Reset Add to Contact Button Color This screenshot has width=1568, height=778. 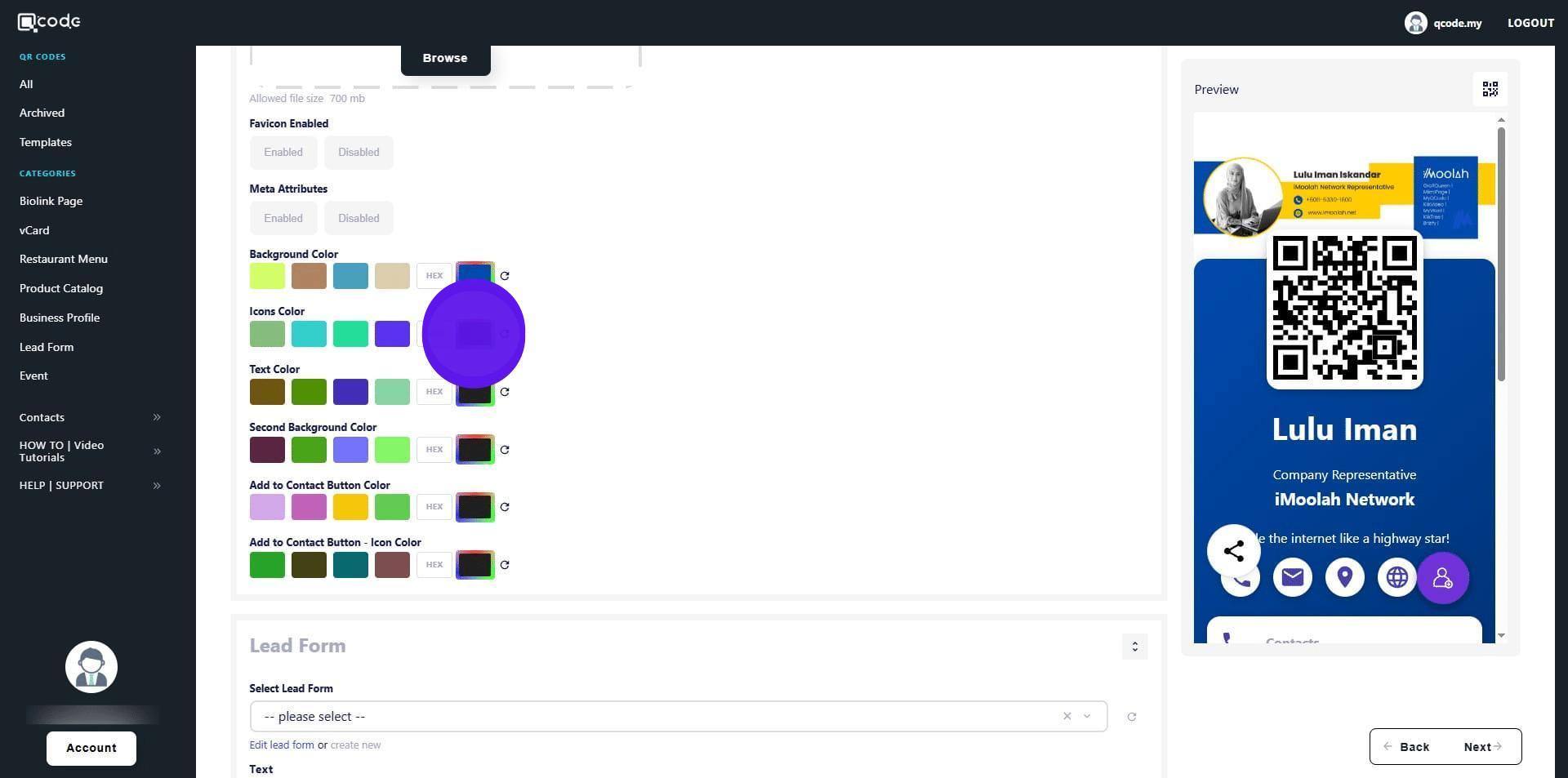(x=505, y=507)
